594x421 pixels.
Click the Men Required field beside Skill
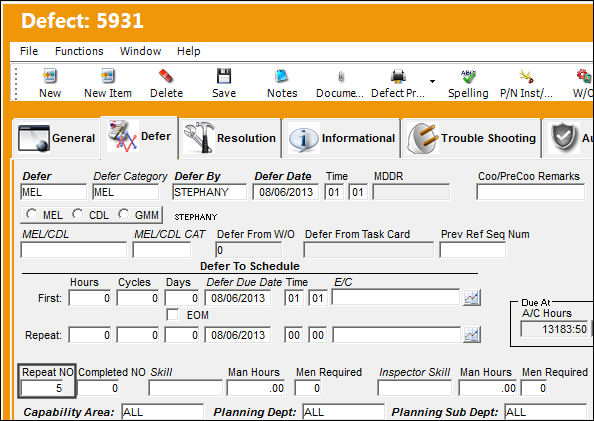[308, 388]
